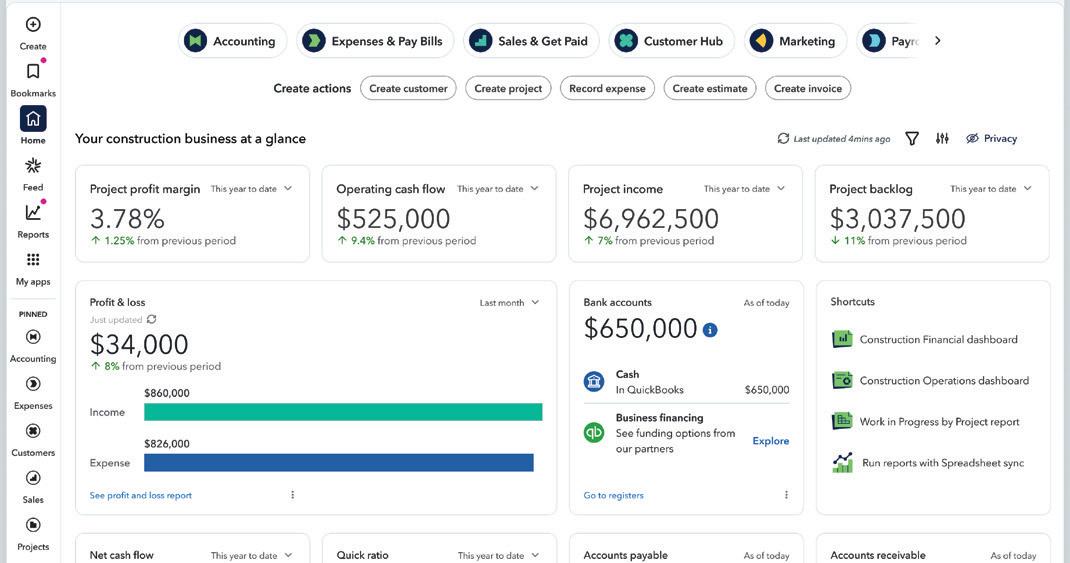Screen dimensions: 1070x563
Task: Click the bank accounts info icon
Action: coord(710,330)
